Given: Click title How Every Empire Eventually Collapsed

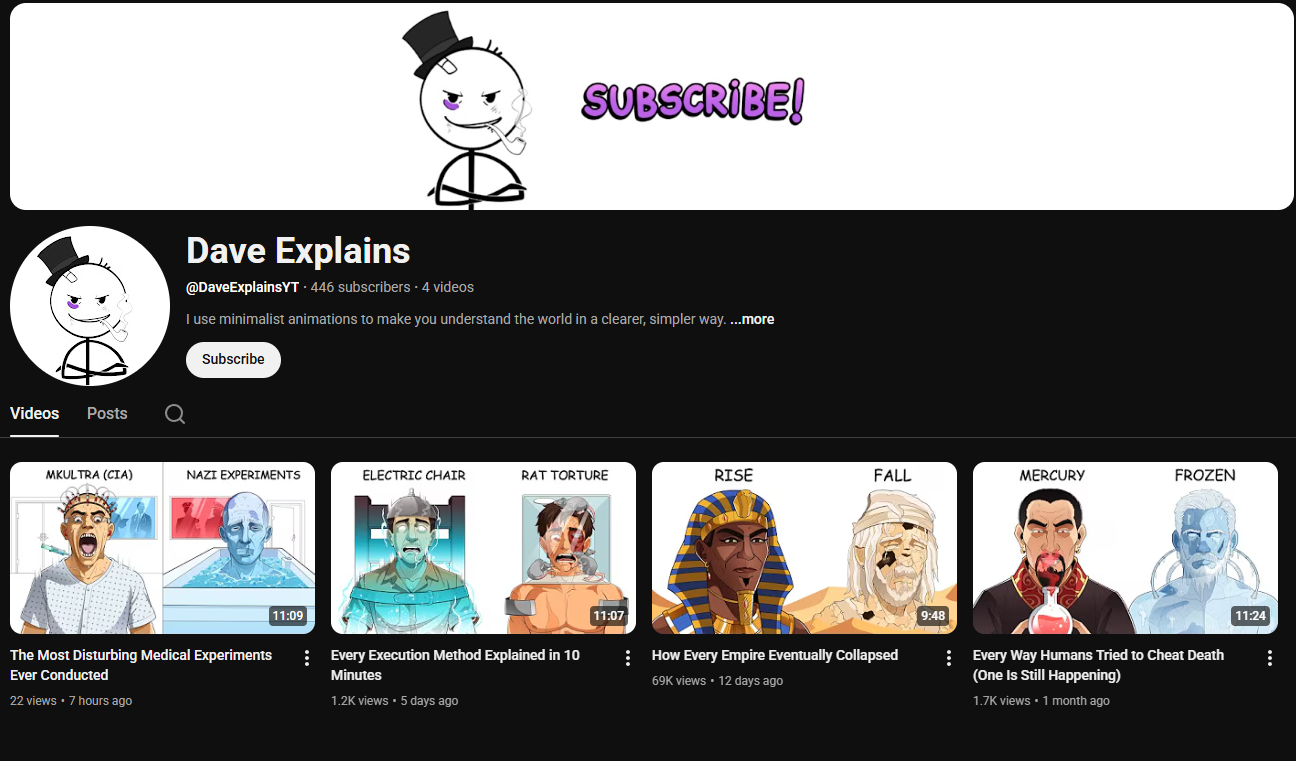Looking at the screenshot, I should pyautogui.click(x=775, y=655).
